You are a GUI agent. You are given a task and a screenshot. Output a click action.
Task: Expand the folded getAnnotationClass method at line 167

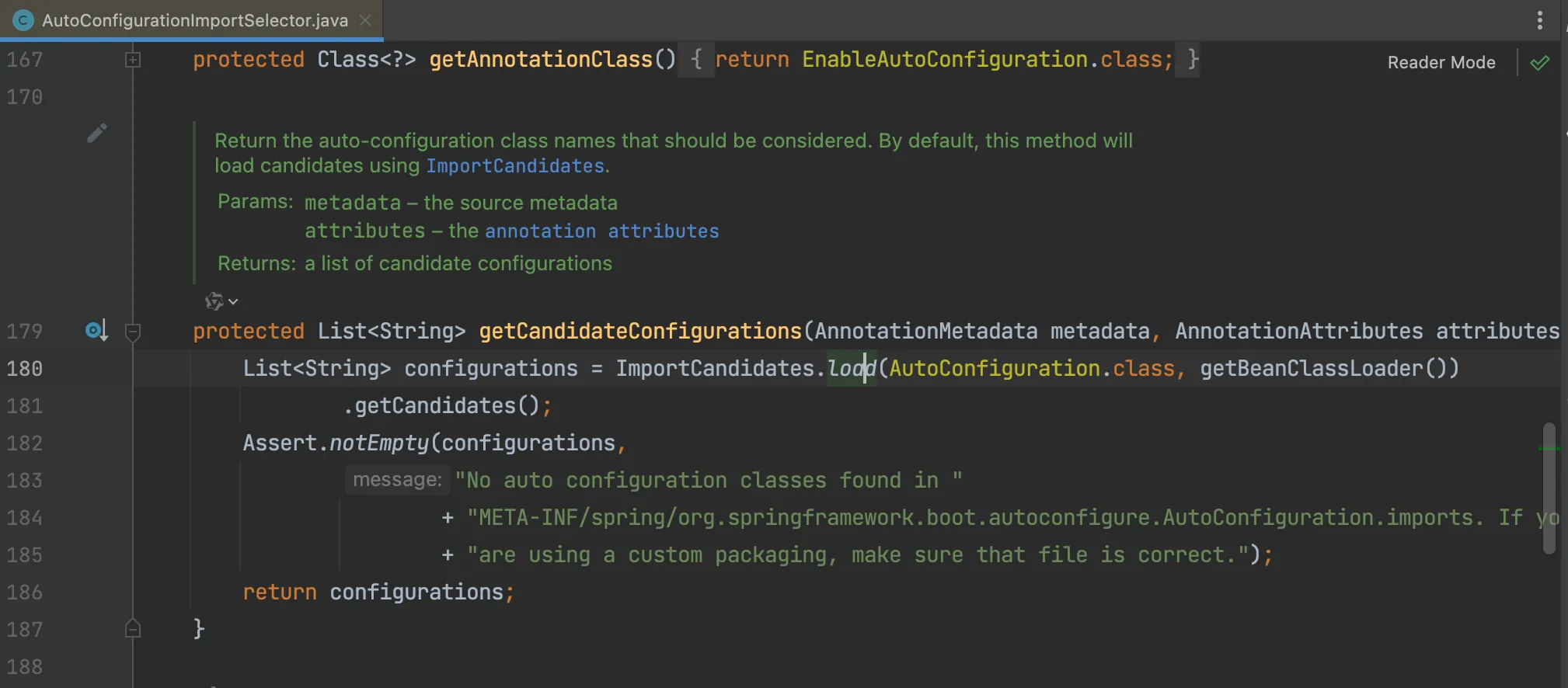pos(133,60)
